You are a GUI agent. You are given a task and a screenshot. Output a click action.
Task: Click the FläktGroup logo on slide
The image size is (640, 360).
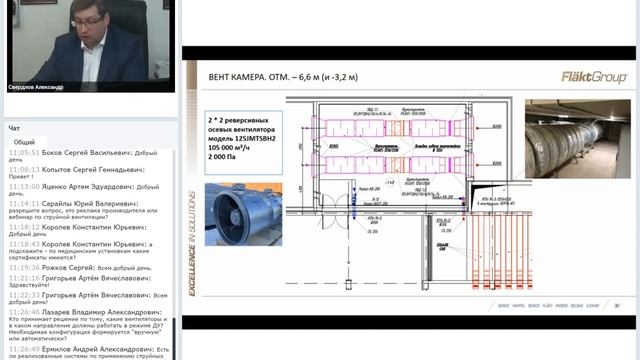(594, 77)
